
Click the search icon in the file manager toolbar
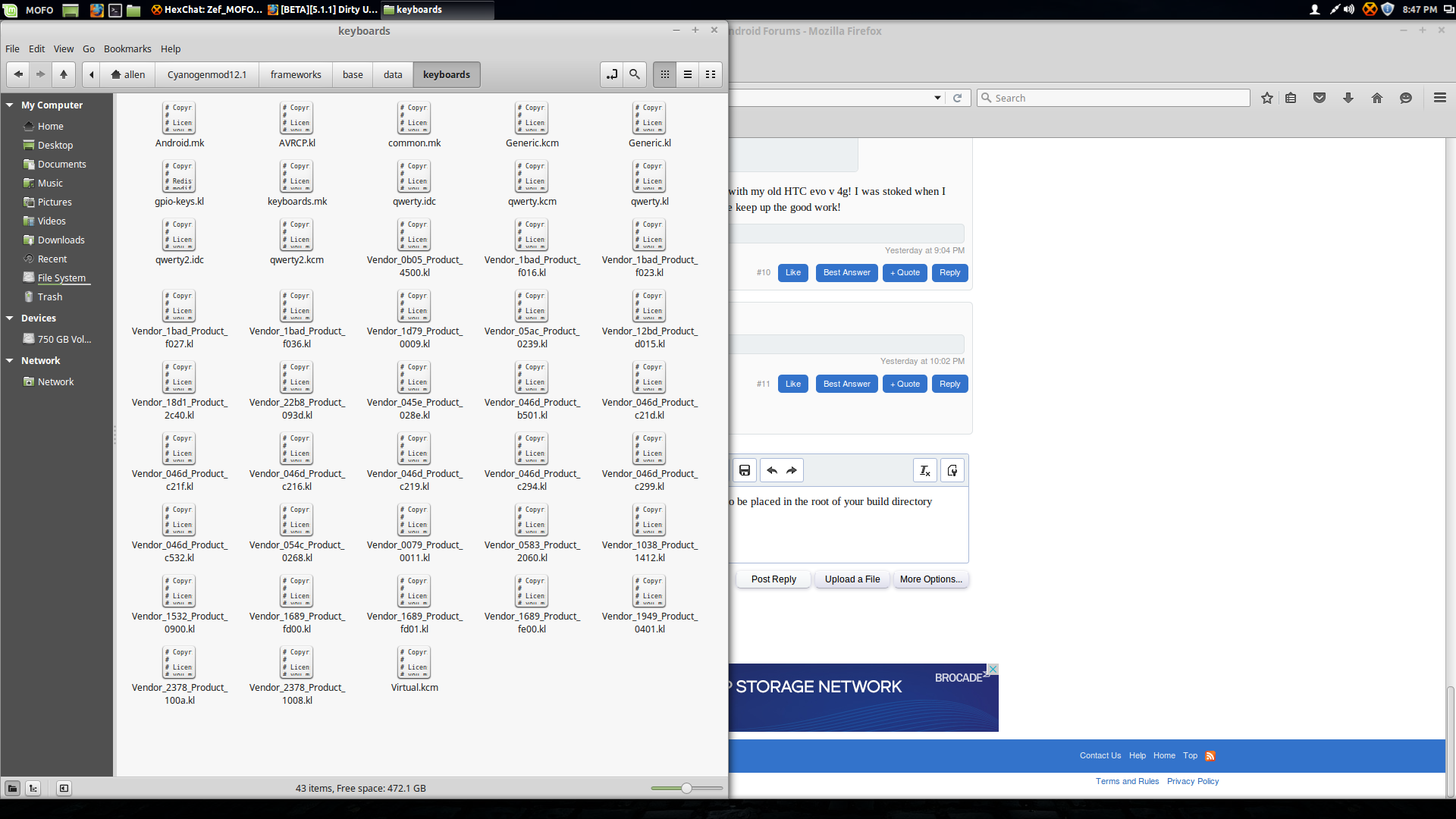point(635,74)
